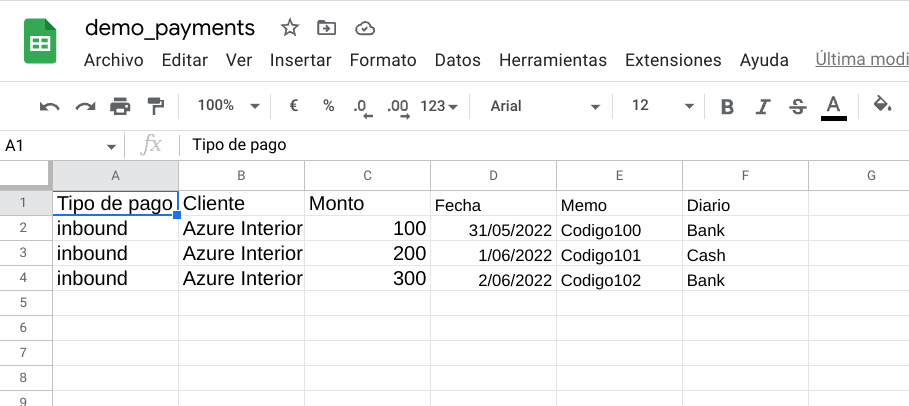Open the Formato menu

pos(383,60)
